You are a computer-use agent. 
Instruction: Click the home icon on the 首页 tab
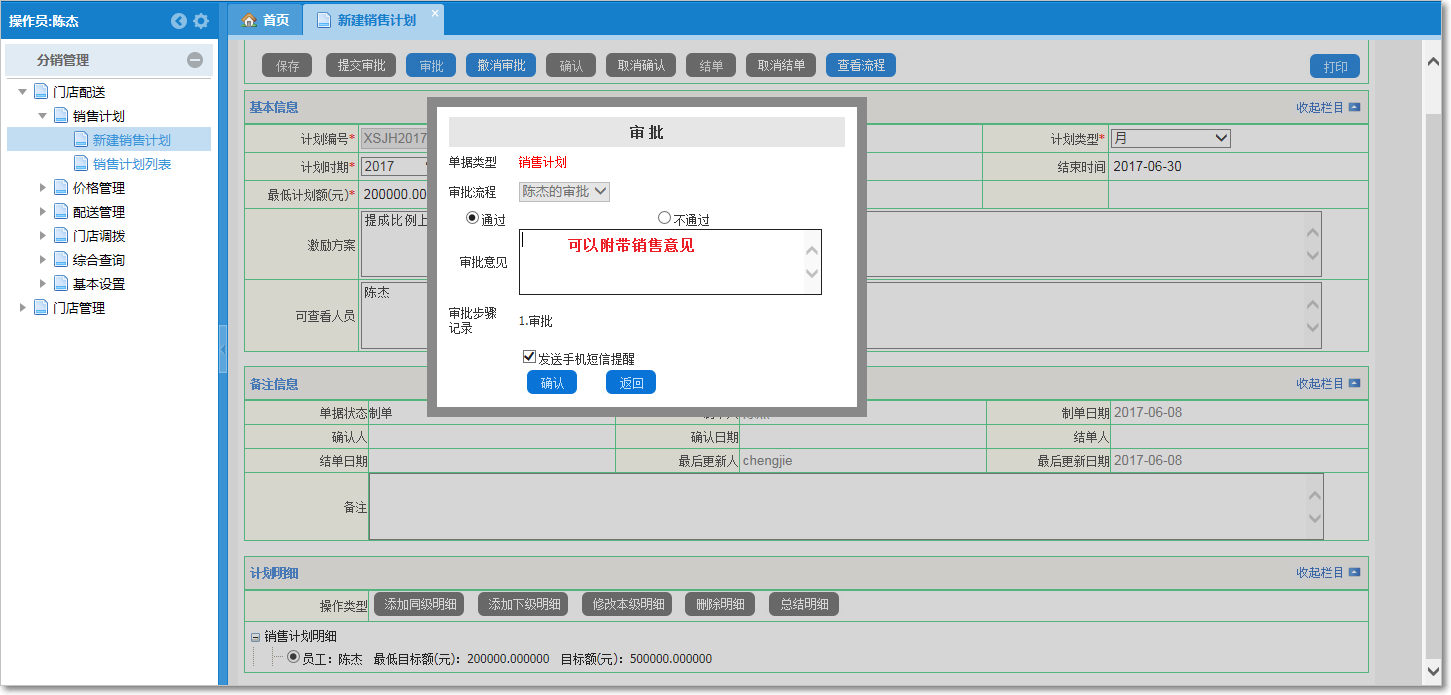249,18
